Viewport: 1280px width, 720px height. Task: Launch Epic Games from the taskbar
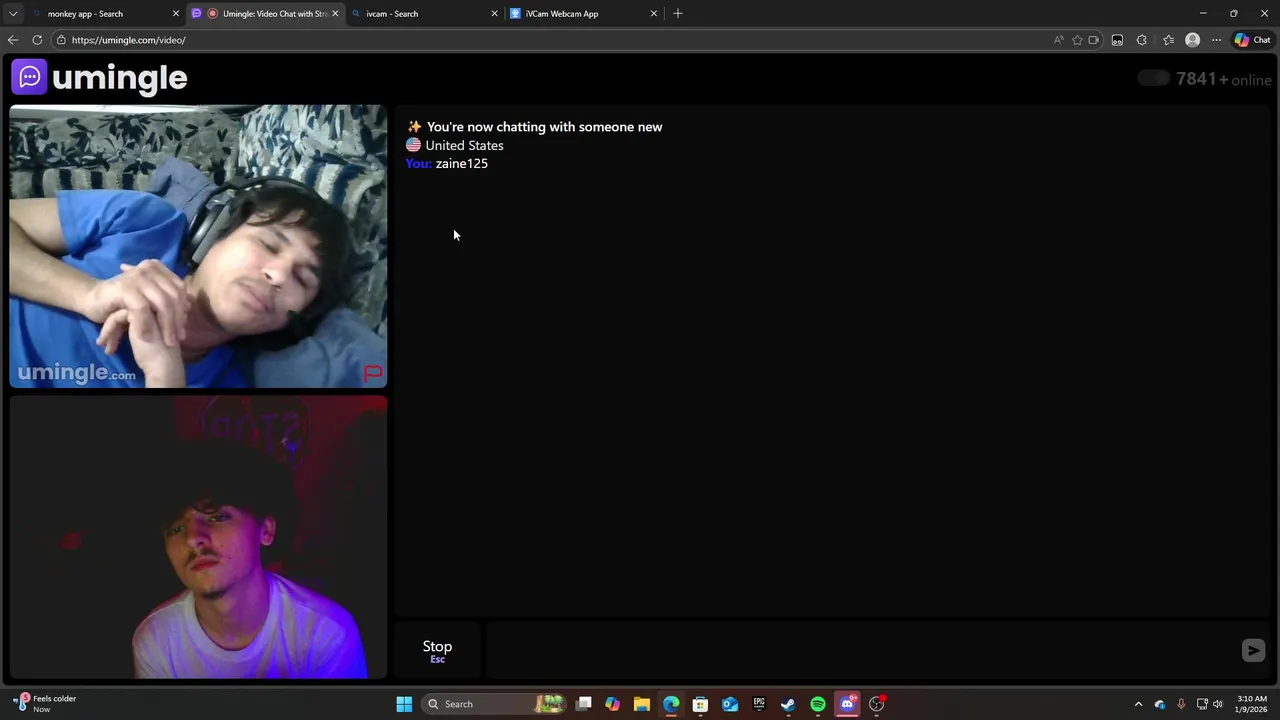coord(759,704)
